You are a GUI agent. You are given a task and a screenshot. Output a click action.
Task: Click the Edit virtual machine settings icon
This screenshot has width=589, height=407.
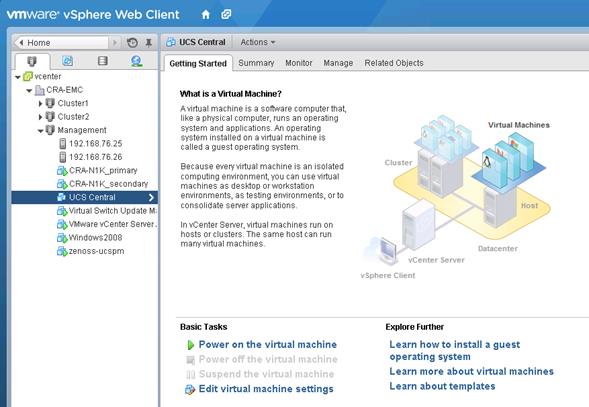click(x=190, y=389)
